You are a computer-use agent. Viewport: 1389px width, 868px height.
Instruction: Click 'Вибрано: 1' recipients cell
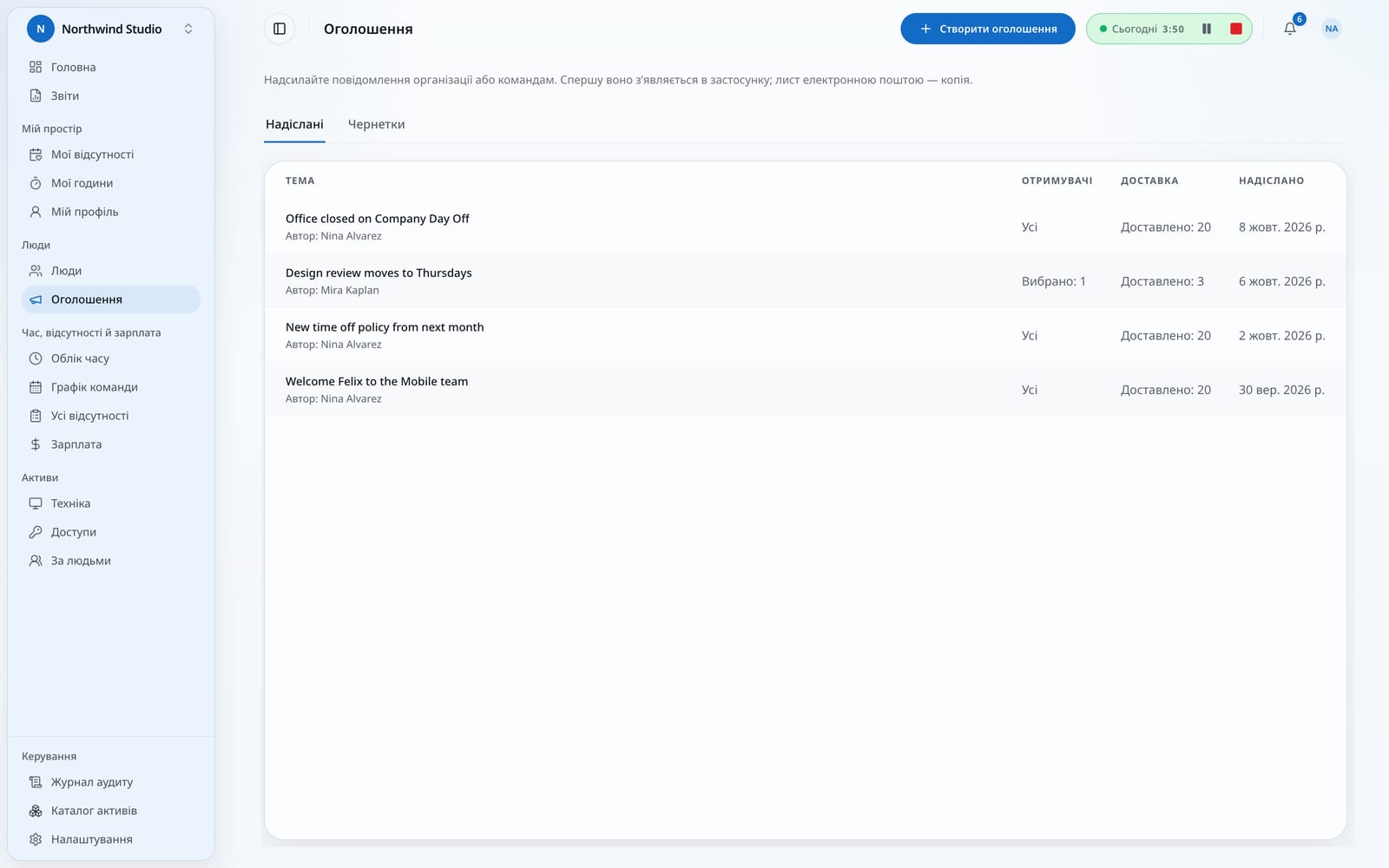coord(1054,281)
